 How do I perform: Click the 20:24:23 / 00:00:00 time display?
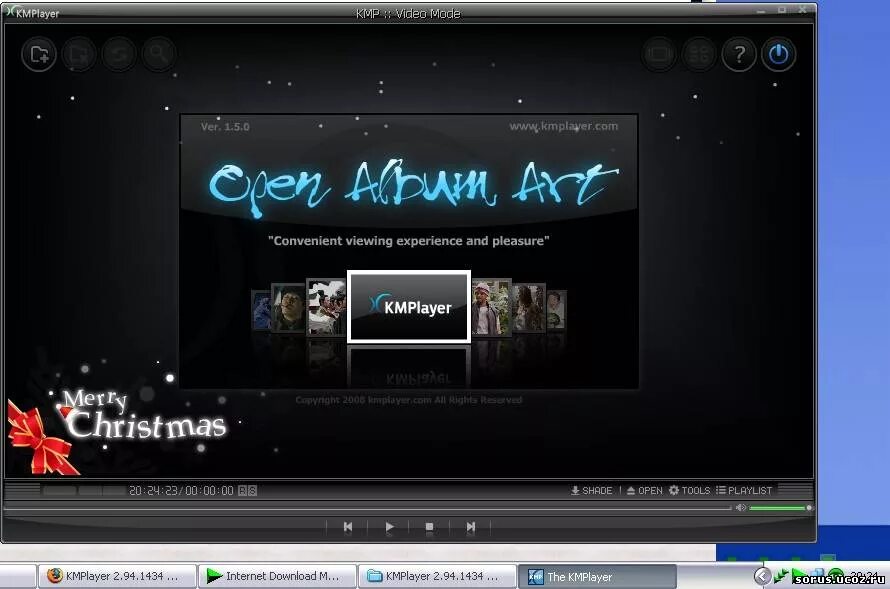[x=181, y=490]
